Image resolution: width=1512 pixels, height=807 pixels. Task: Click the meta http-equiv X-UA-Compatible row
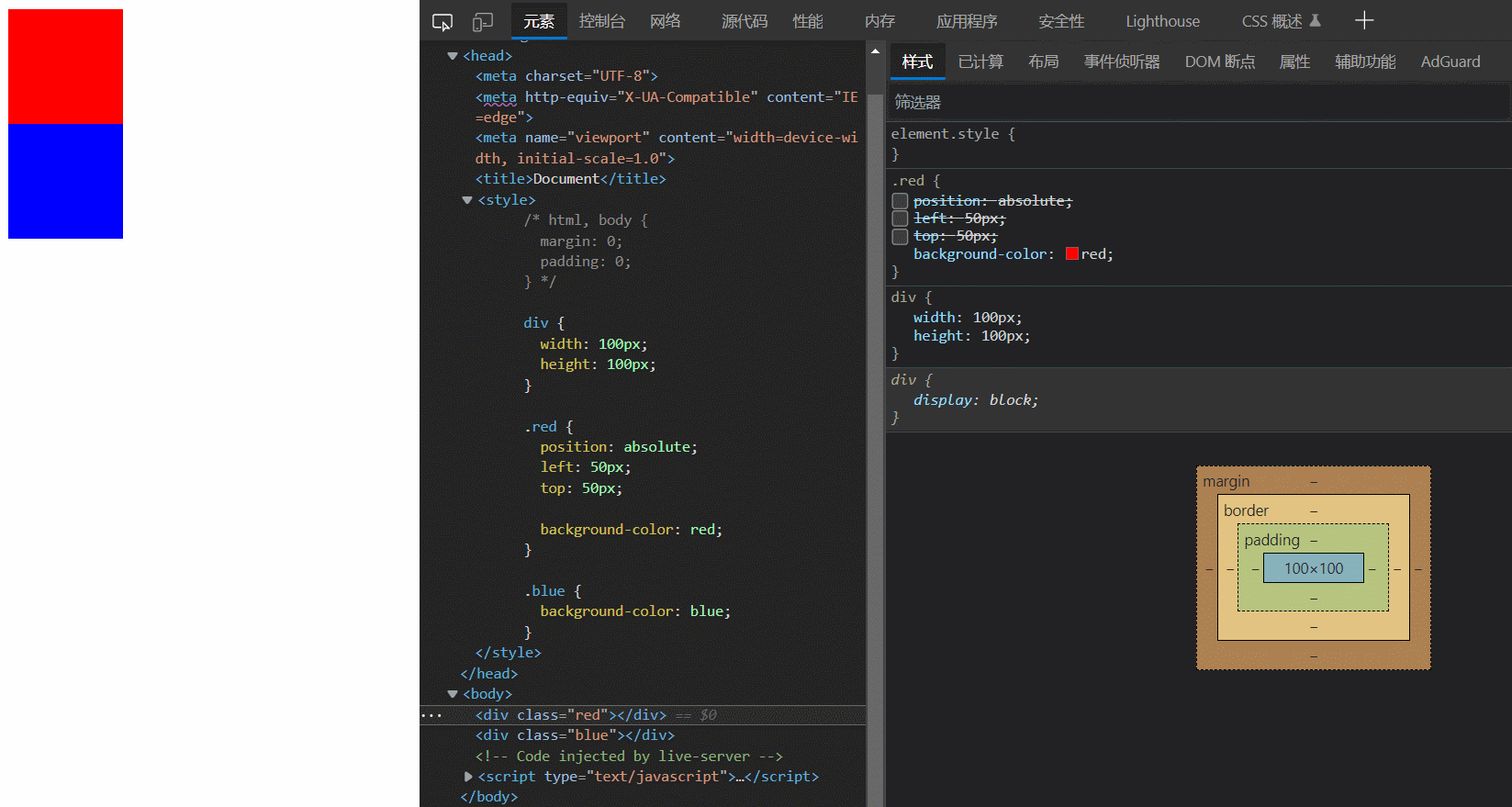[666, 107]
